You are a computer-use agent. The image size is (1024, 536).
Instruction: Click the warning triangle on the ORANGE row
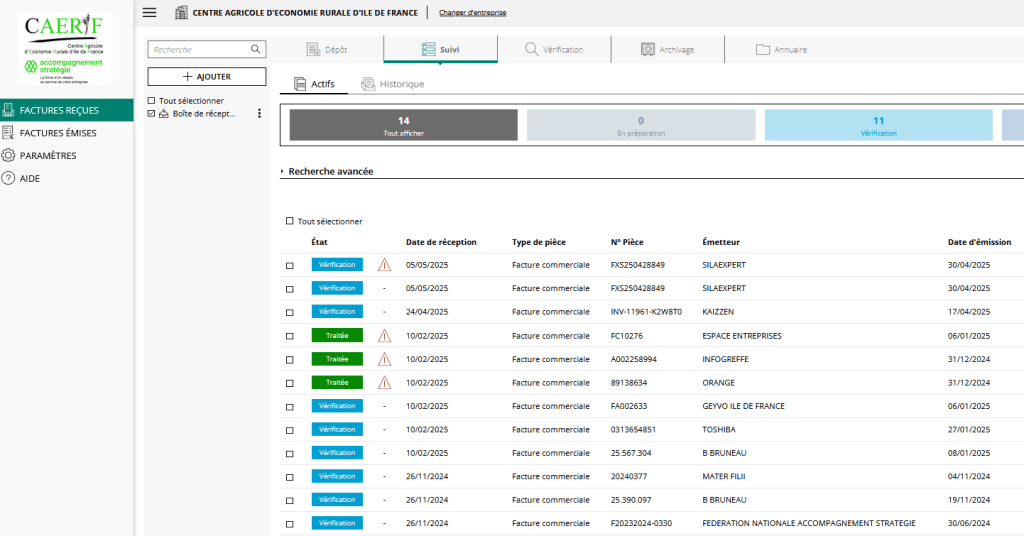click(x=385, y=383)
